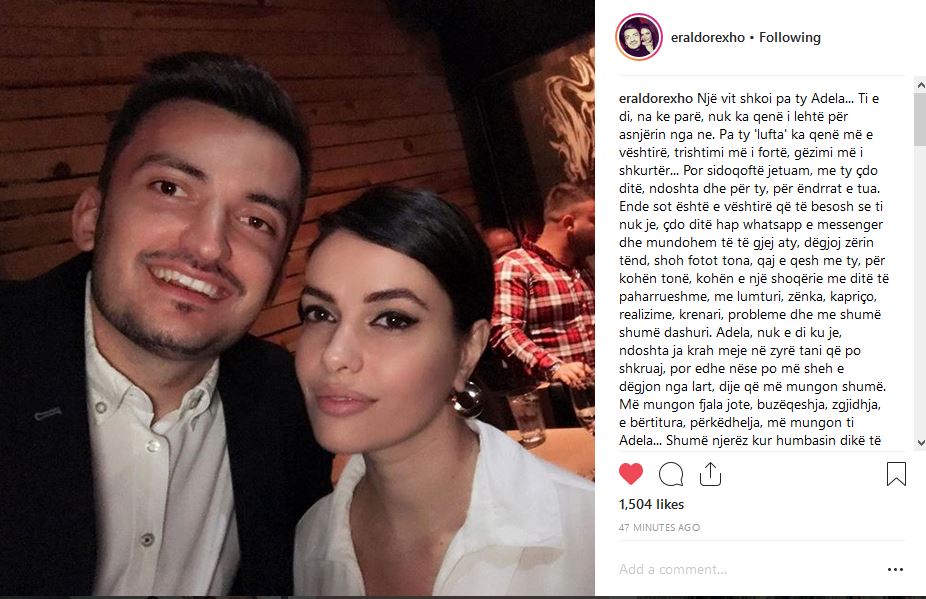Click the caption scrollbar down arrow
926x599 pixels.
coord(920,443)
